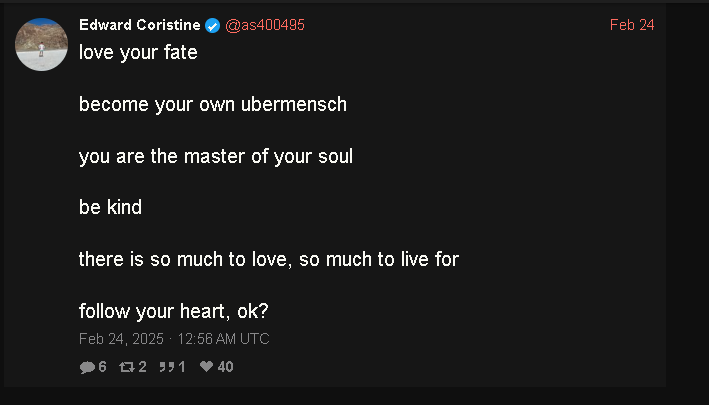Click the like count number 40
The image size is (709, 405).
coord(225,367)
